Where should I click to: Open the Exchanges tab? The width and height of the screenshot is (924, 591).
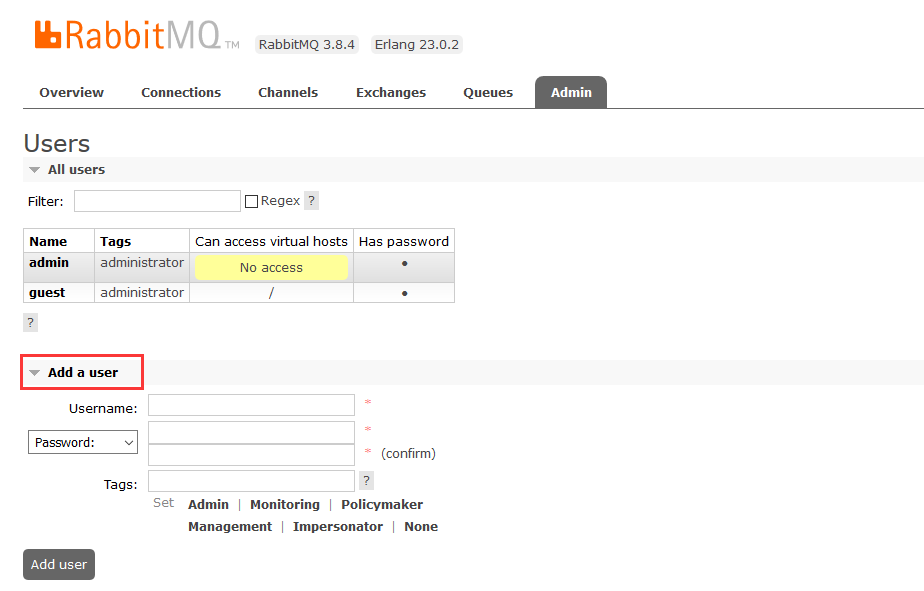pyautogui.click(x=391, y=93)
